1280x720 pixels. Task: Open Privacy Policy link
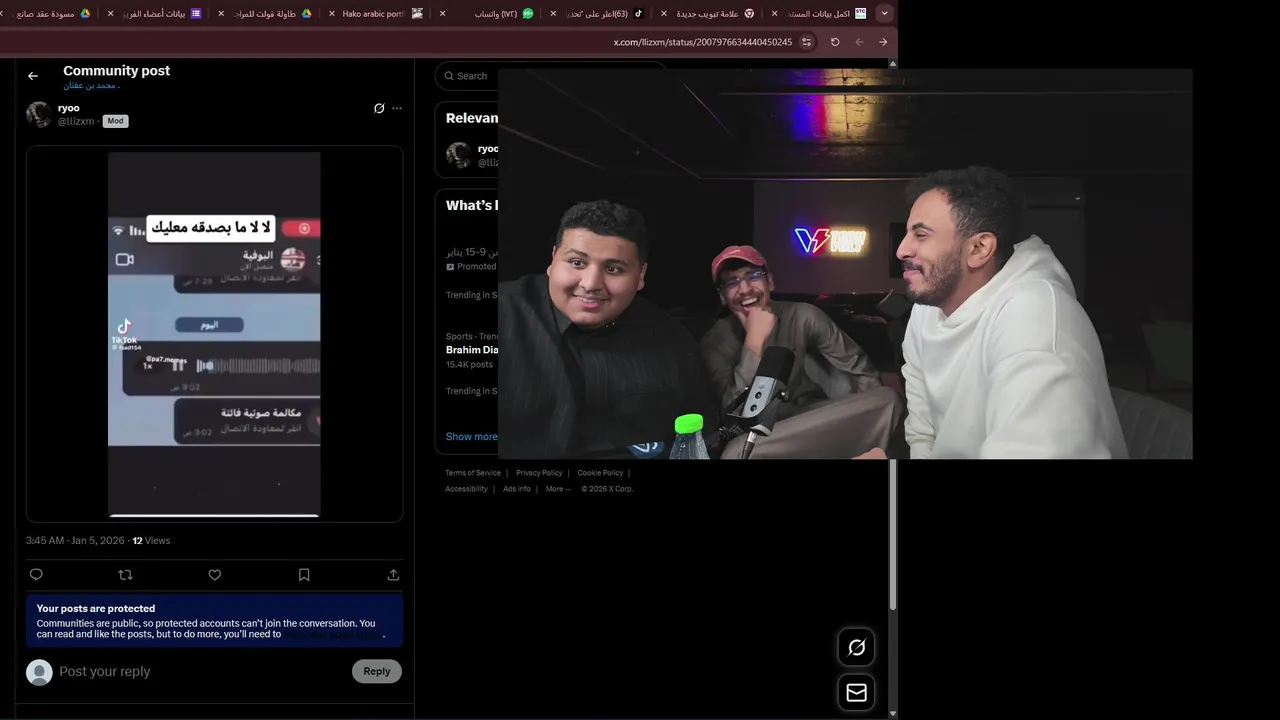pyautogui.click(x=539, y=473)
